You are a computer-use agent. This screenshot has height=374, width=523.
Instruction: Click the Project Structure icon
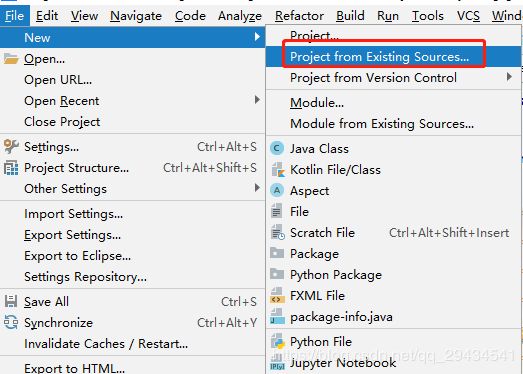11,168
